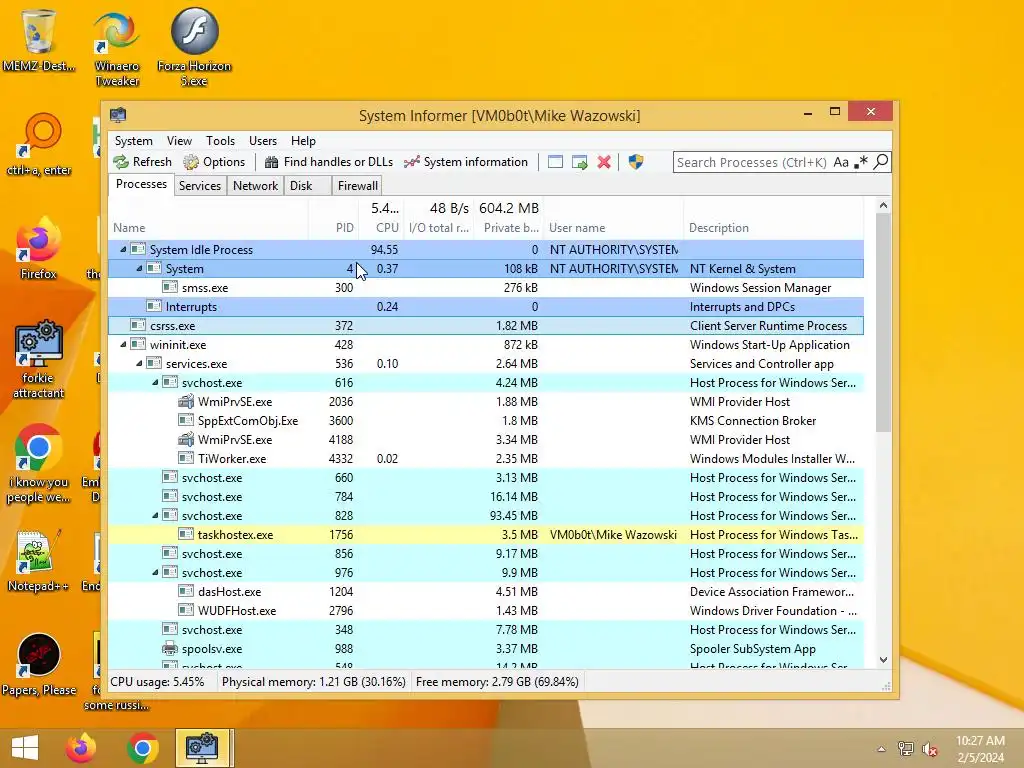Image resolution: width=1024 pixels, height=768 pixels.
Task: Toggle regex search option icon
Action: (861, 162)
